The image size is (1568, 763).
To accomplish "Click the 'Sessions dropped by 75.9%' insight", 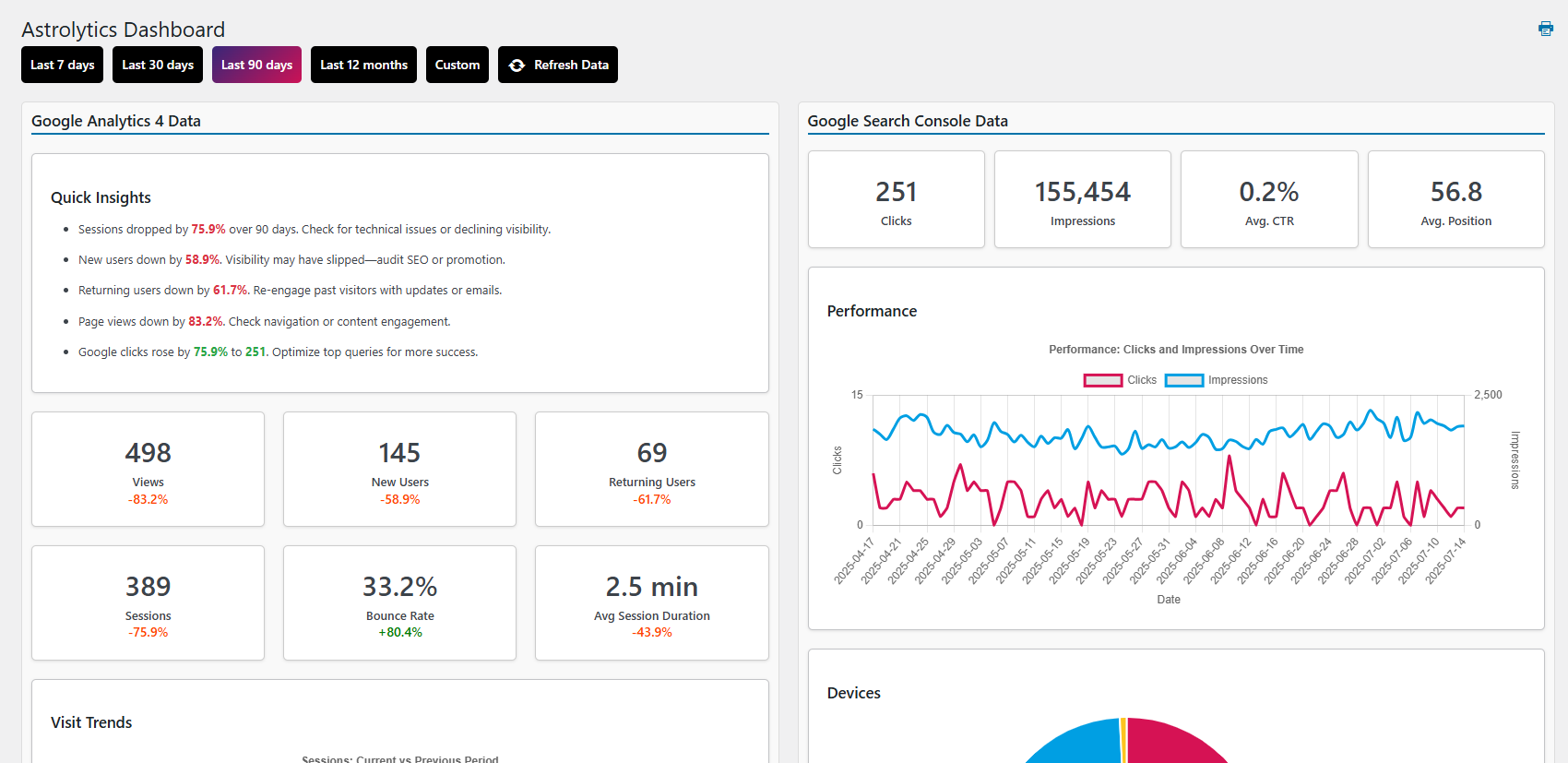I will 315,229.
